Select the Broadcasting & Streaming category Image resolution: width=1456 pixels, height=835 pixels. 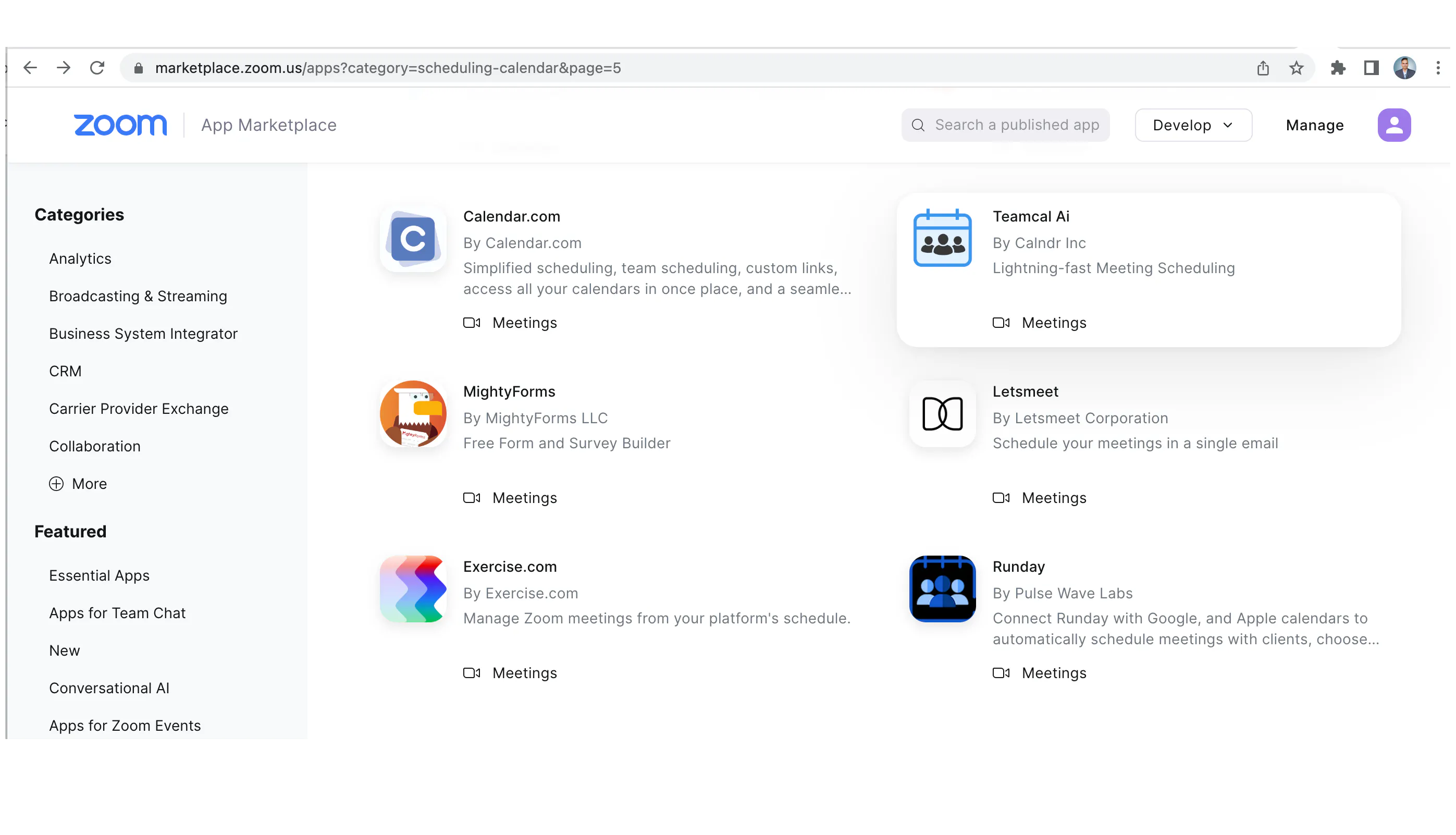[139, 297]
